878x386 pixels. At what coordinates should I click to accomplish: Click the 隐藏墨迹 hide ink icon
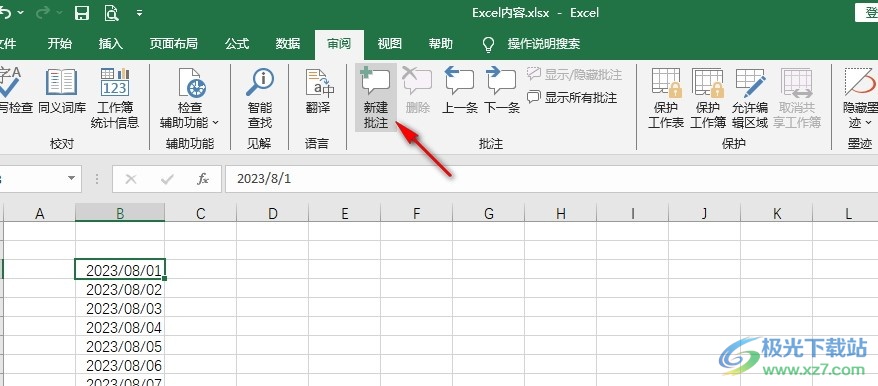coord(860,82)
